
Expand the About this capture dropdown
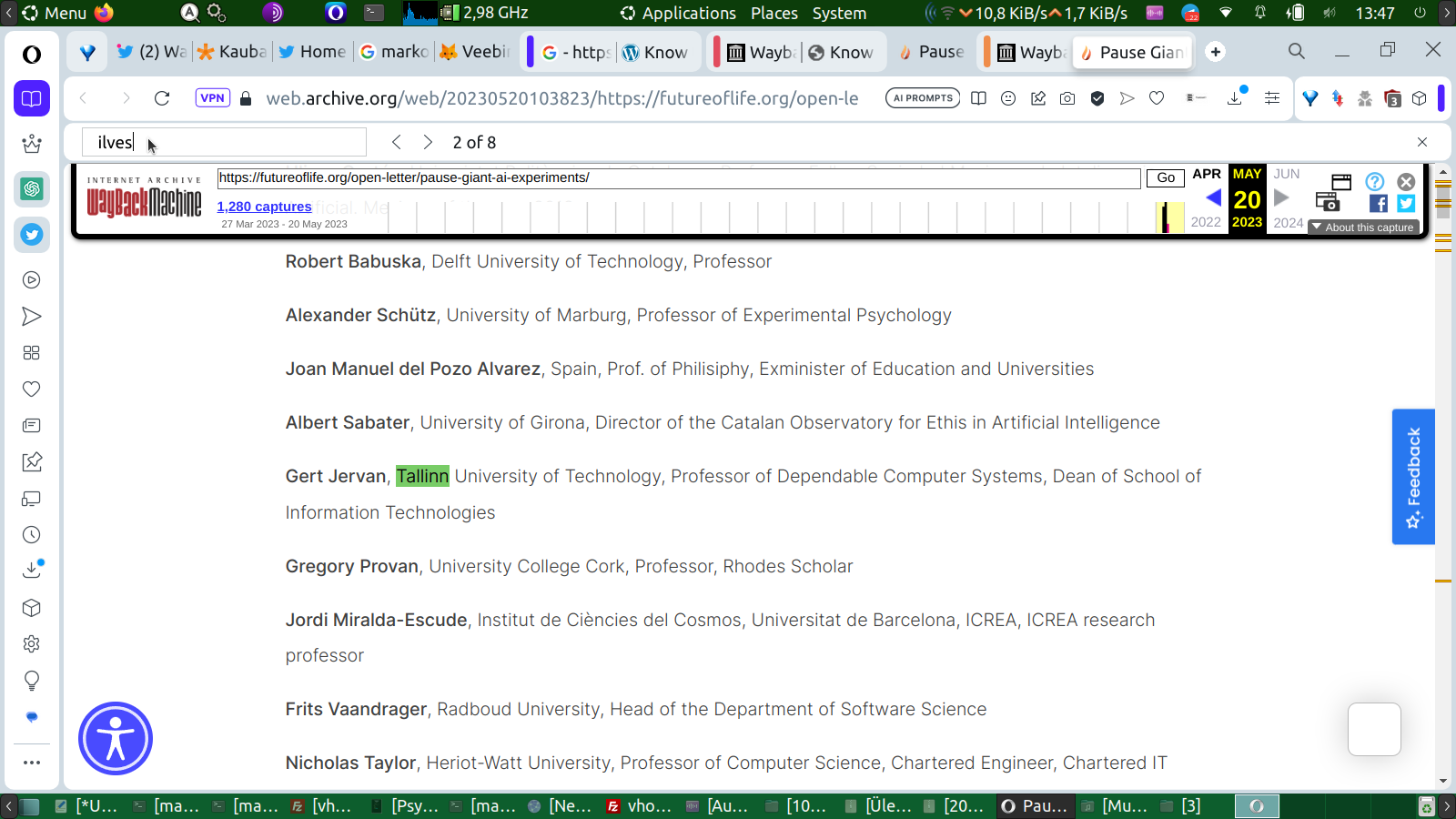pyautogui.click(x=1363, y=227)
